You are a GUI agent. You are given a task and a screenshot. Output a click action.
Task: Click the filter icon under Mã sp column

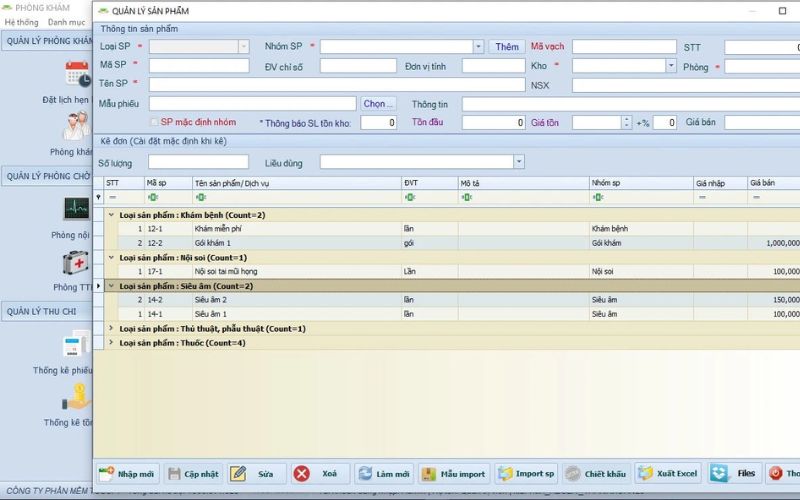coord(153,197)
